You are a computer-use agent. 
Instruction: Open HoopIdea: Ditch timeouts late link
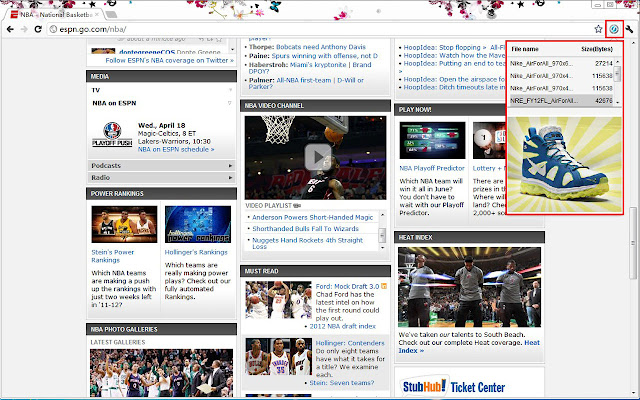coord(454,87)
